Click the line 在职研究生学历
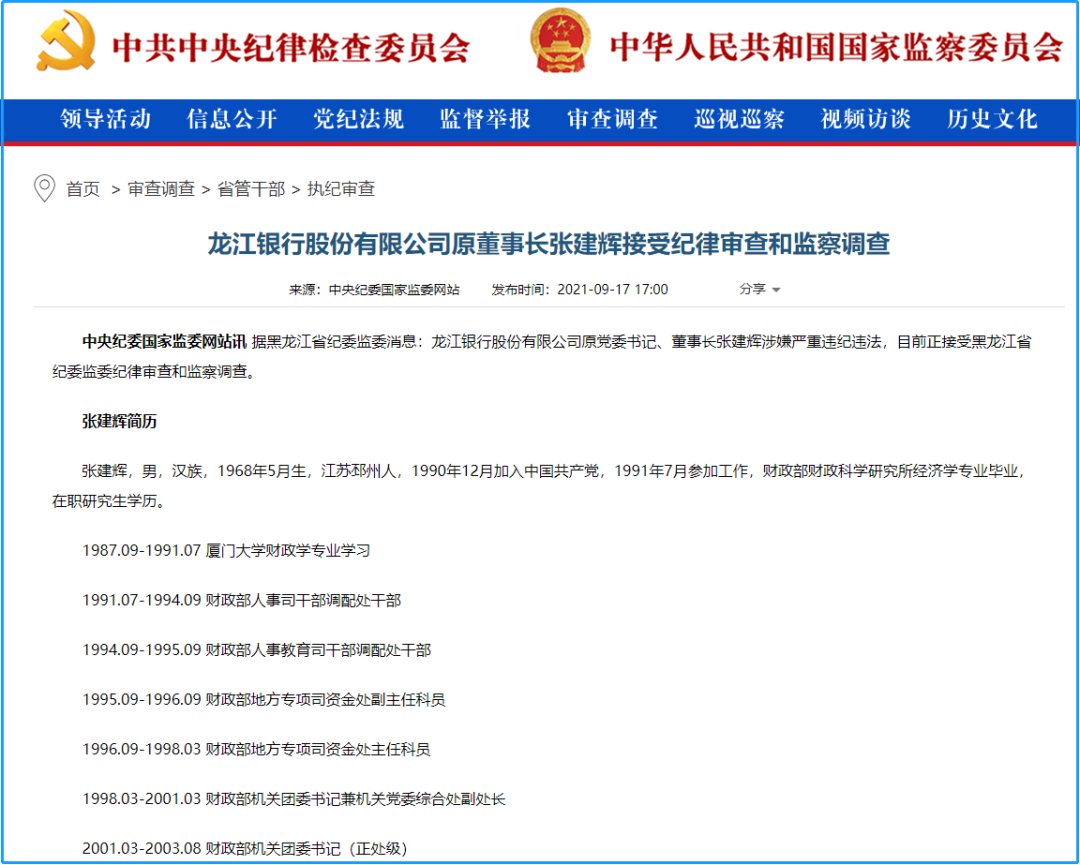 coord(109,501)
